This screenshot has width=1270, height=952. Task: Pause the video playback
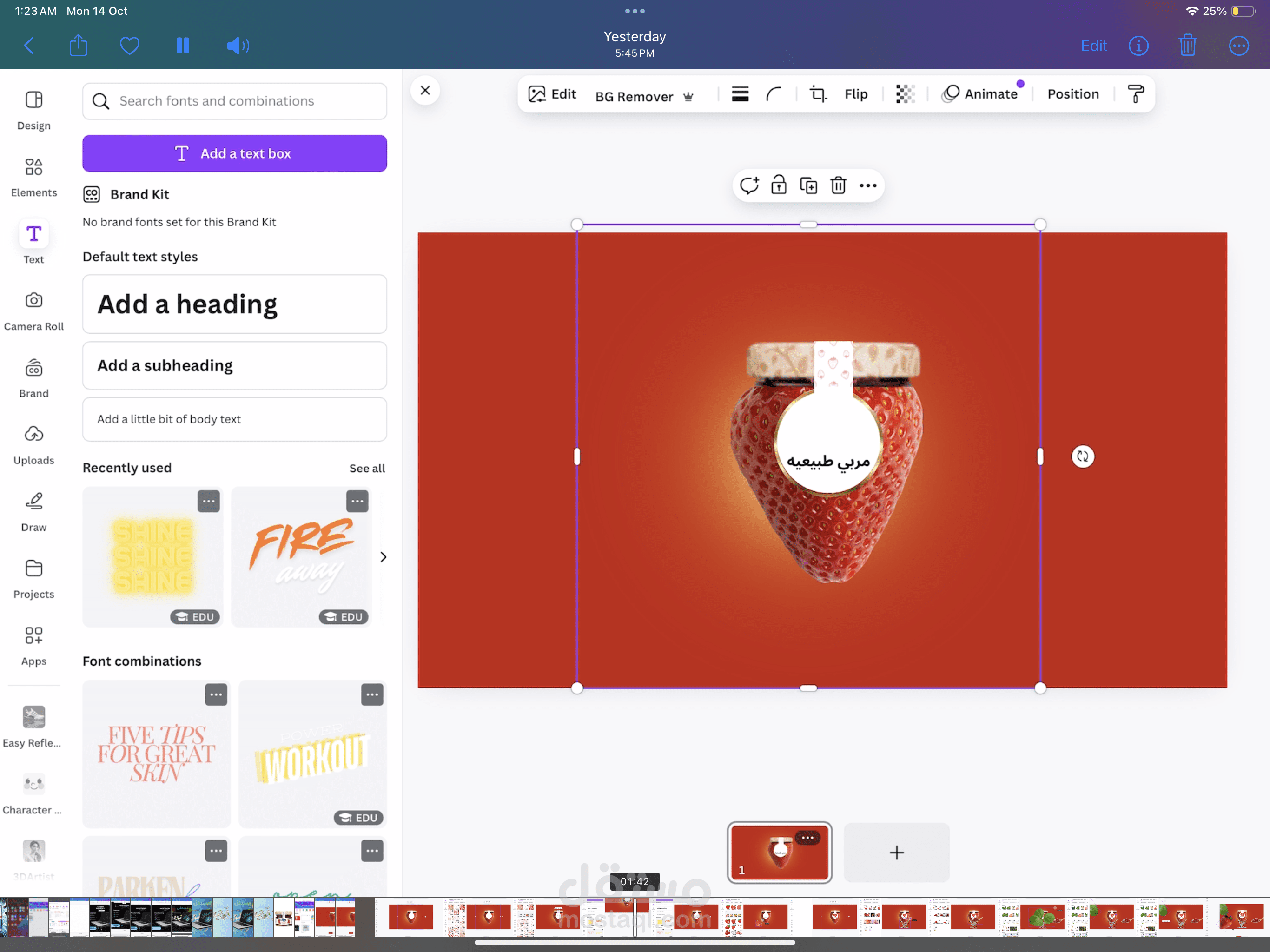[x=183, y=46]
